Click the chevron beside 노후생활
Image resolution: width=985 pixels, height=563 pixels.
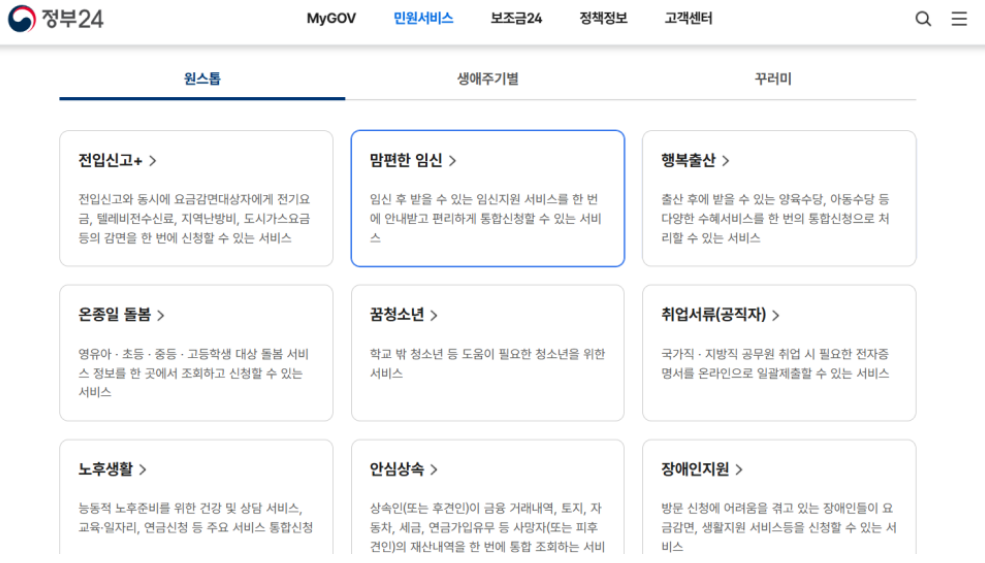tap(143, 469)
